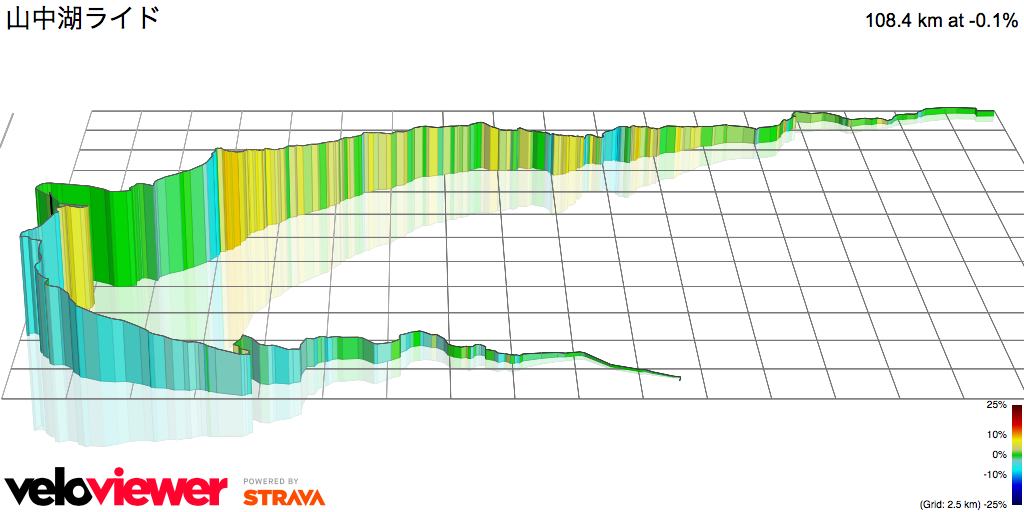1024x512 pixels.
Task: Click the 山中湖ライド route title
Action: click(x=83, y=19)
